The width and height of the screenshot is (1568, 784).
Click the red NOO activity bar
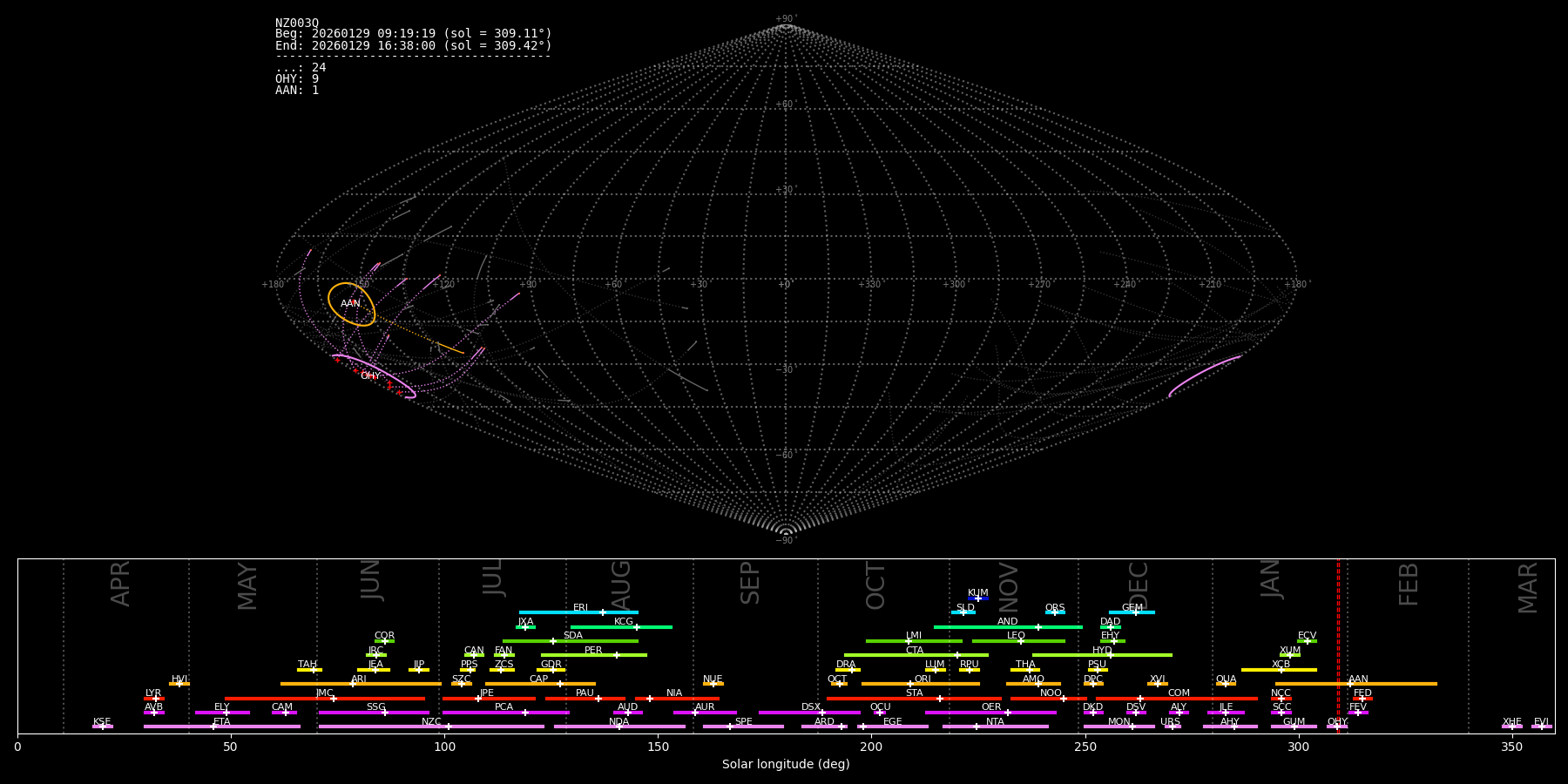[x=1049, y=699]
